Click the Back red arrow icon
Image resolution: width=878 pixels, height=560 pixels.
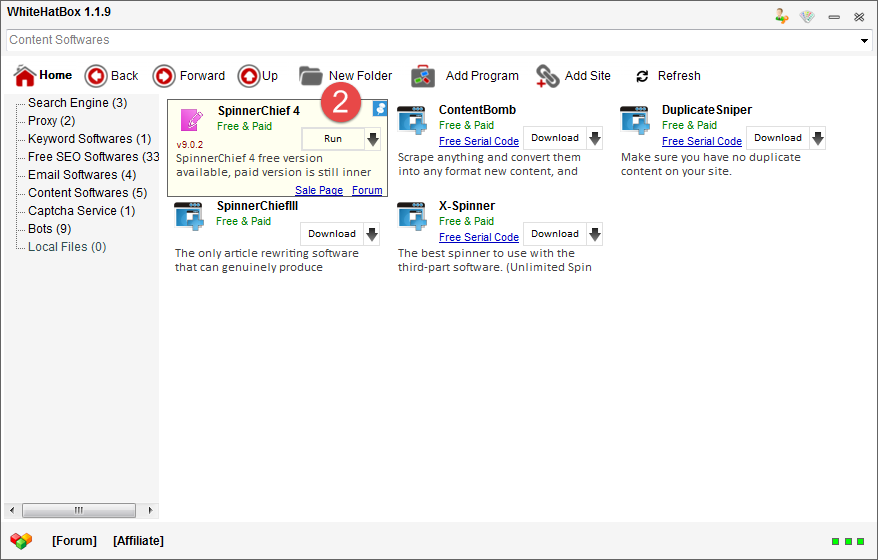96,76
